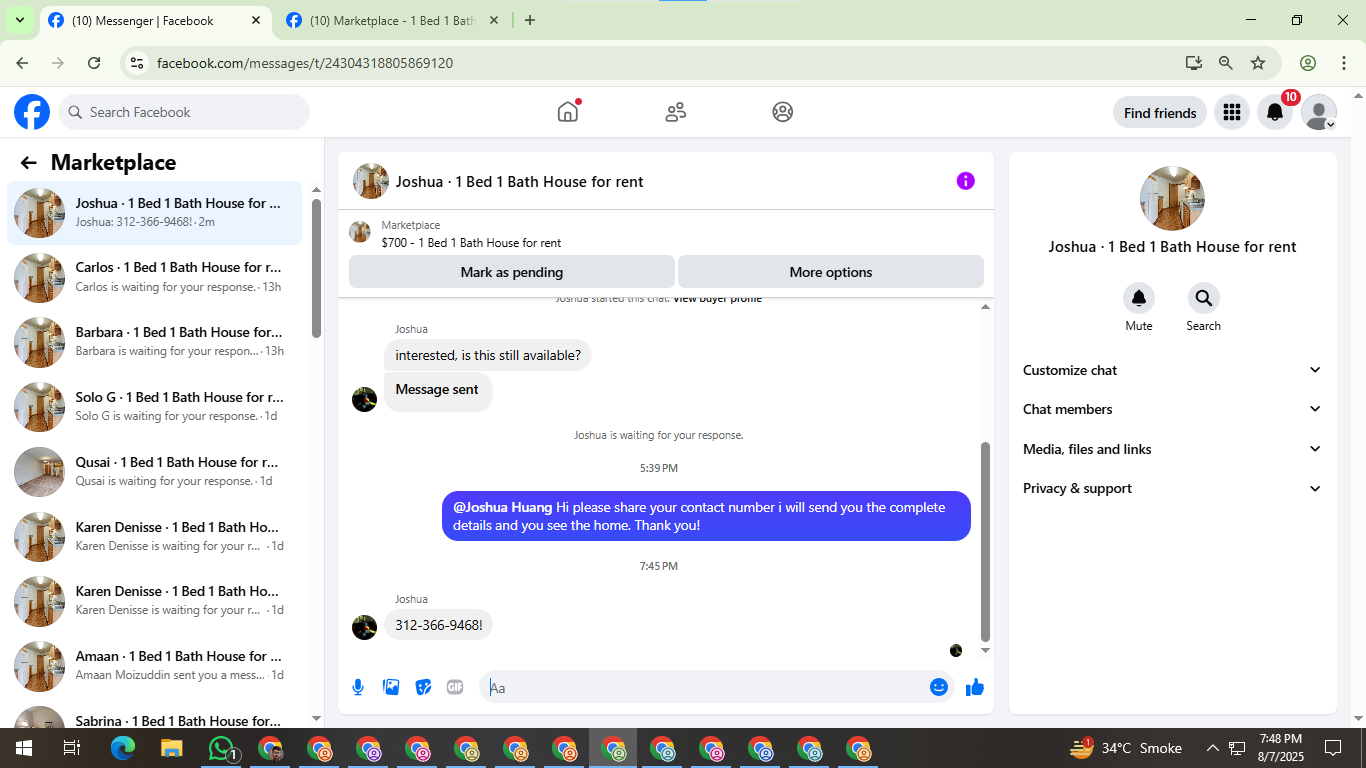The width and height of the screenshot is (1366, 768).
Task: Click More options button
Action: coord(831,272)
